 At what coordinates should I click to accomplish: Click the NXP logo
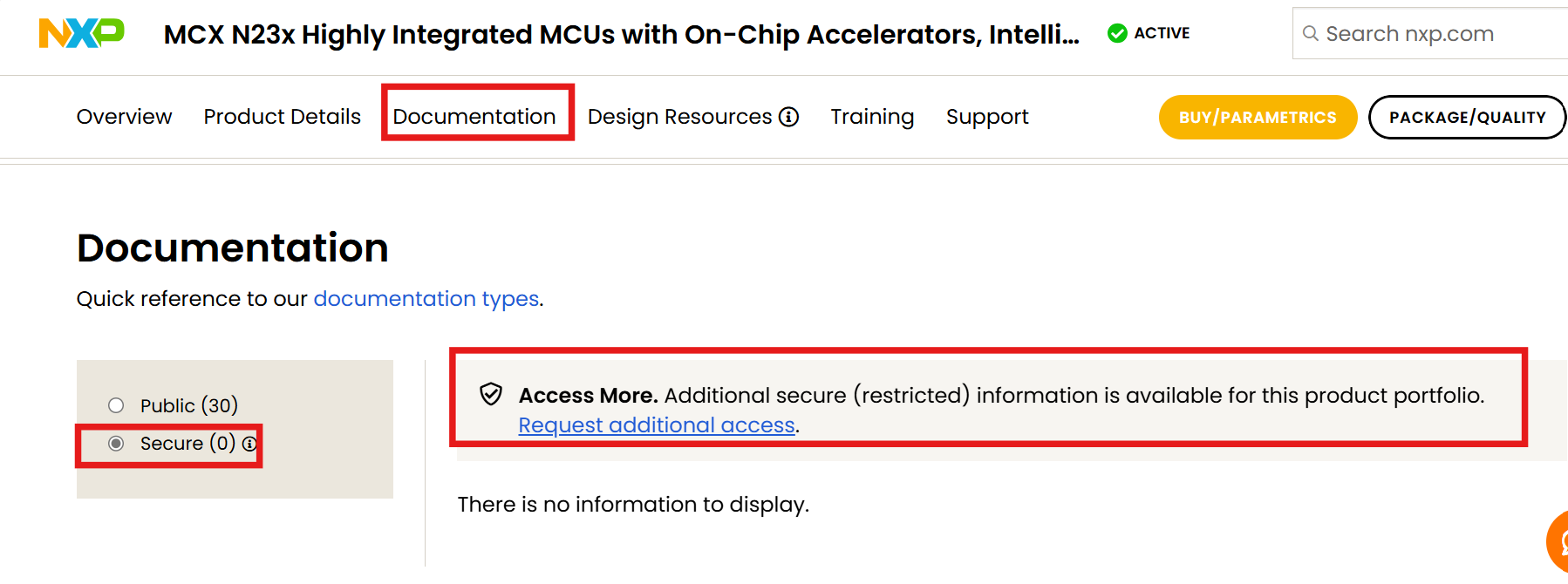(x=83, y=33)
